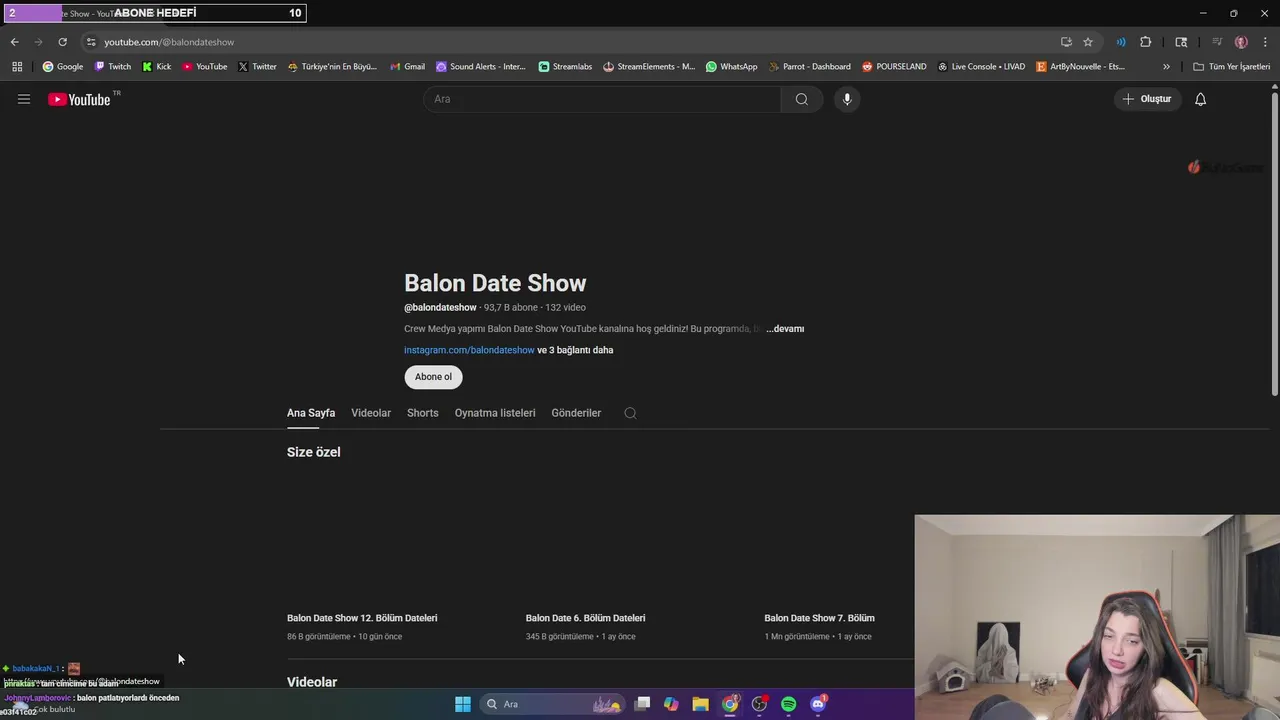Screen dimensions: 1280x720
Task: Click the Size özel section heading
Action: tap(314, 452)
